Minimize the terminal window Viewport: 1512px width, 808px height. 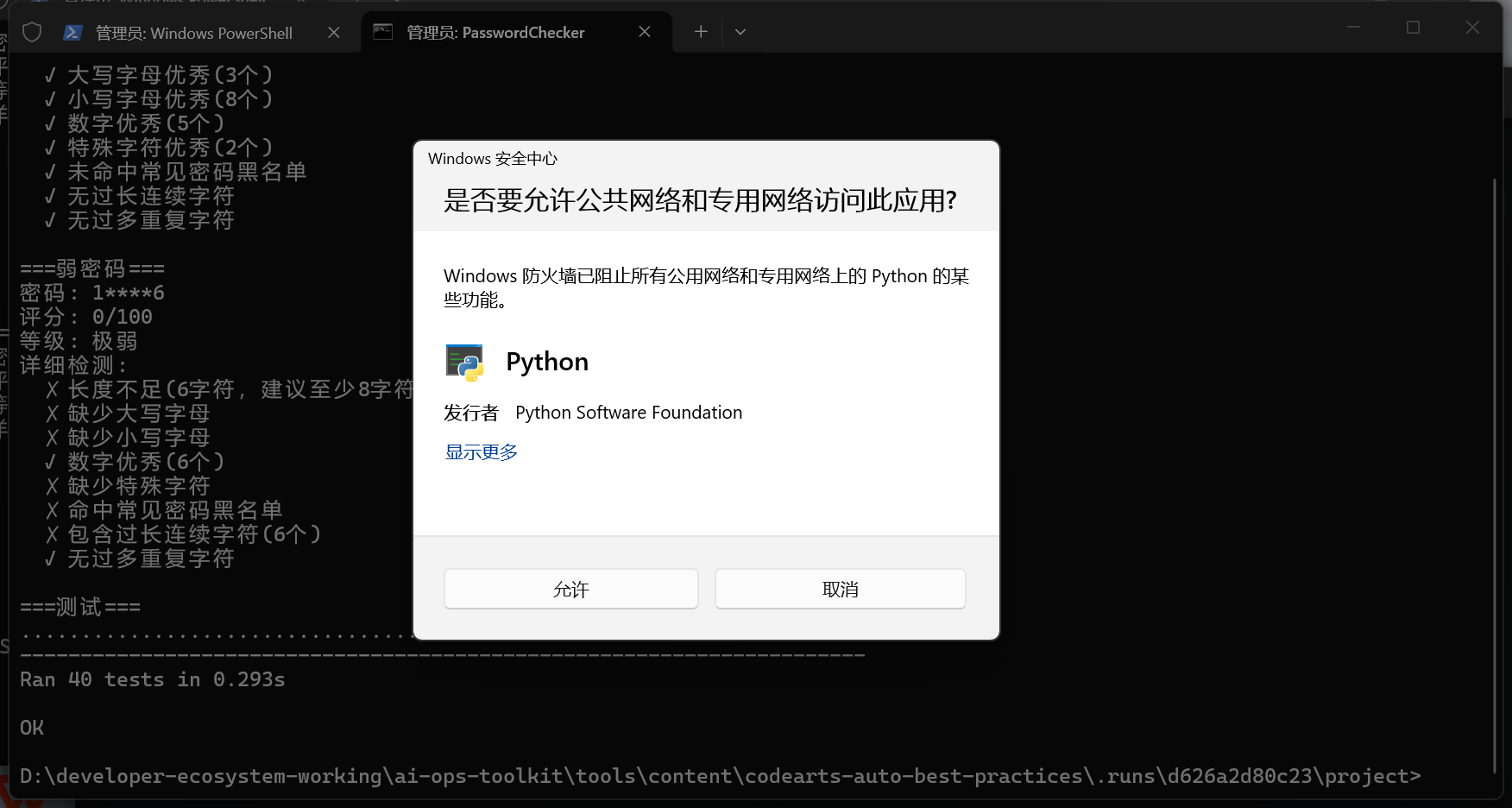(x=1353, y=28)
